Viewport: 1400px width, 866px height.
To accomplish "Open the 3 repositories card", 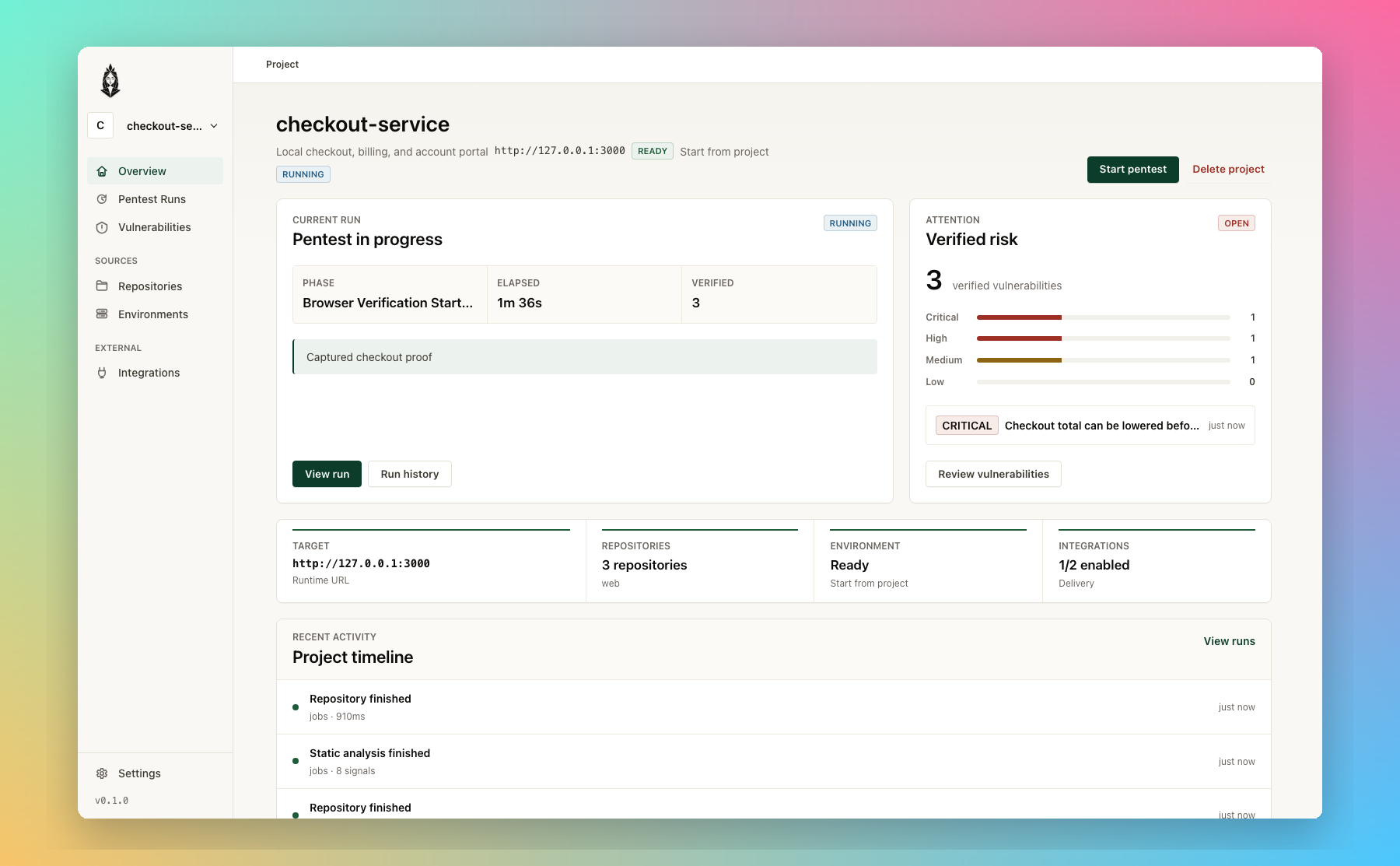I will 700,561.
